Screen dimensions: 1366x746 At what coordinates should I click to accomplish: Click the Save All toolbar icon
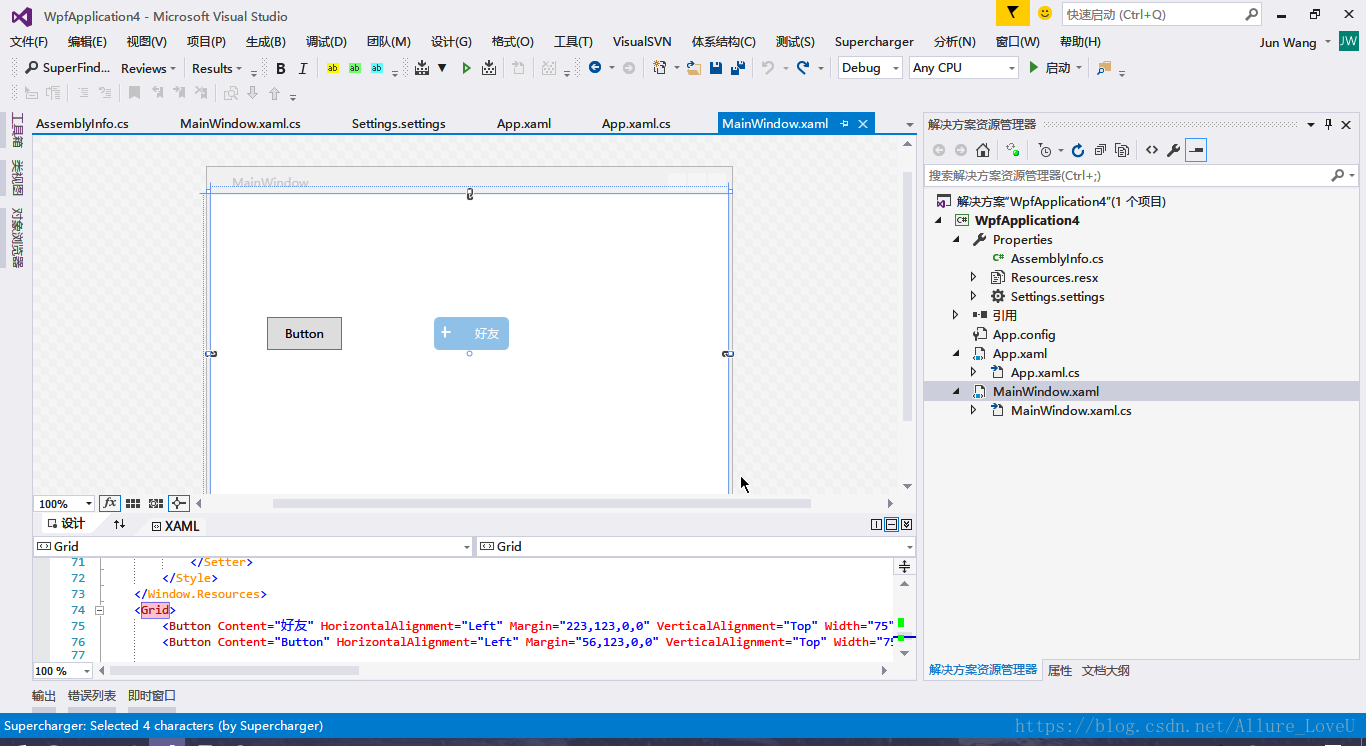[x=738, y=68]
